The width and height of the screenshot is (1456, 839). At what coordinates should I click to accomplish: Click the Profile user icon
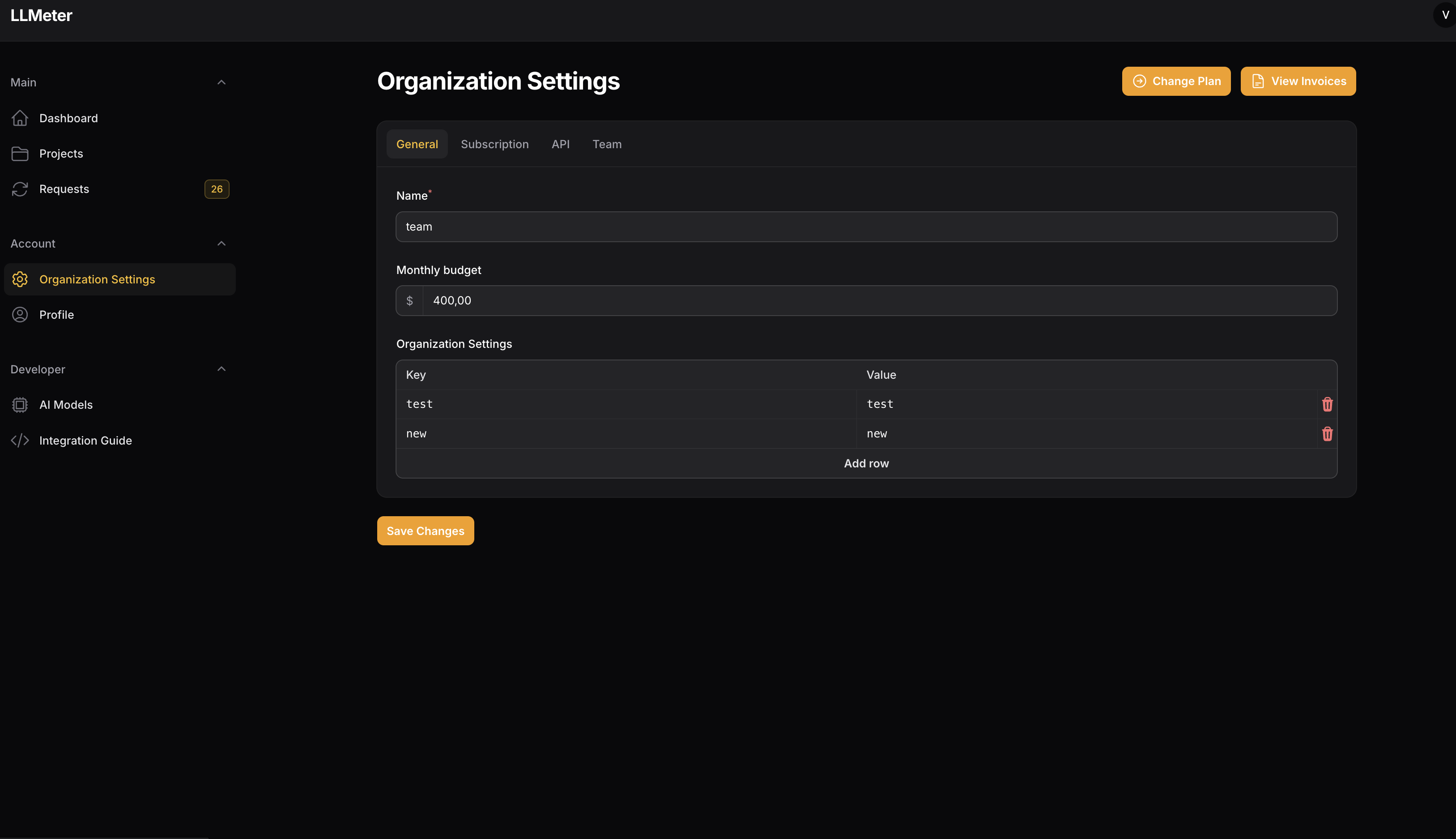pos(20,315)
